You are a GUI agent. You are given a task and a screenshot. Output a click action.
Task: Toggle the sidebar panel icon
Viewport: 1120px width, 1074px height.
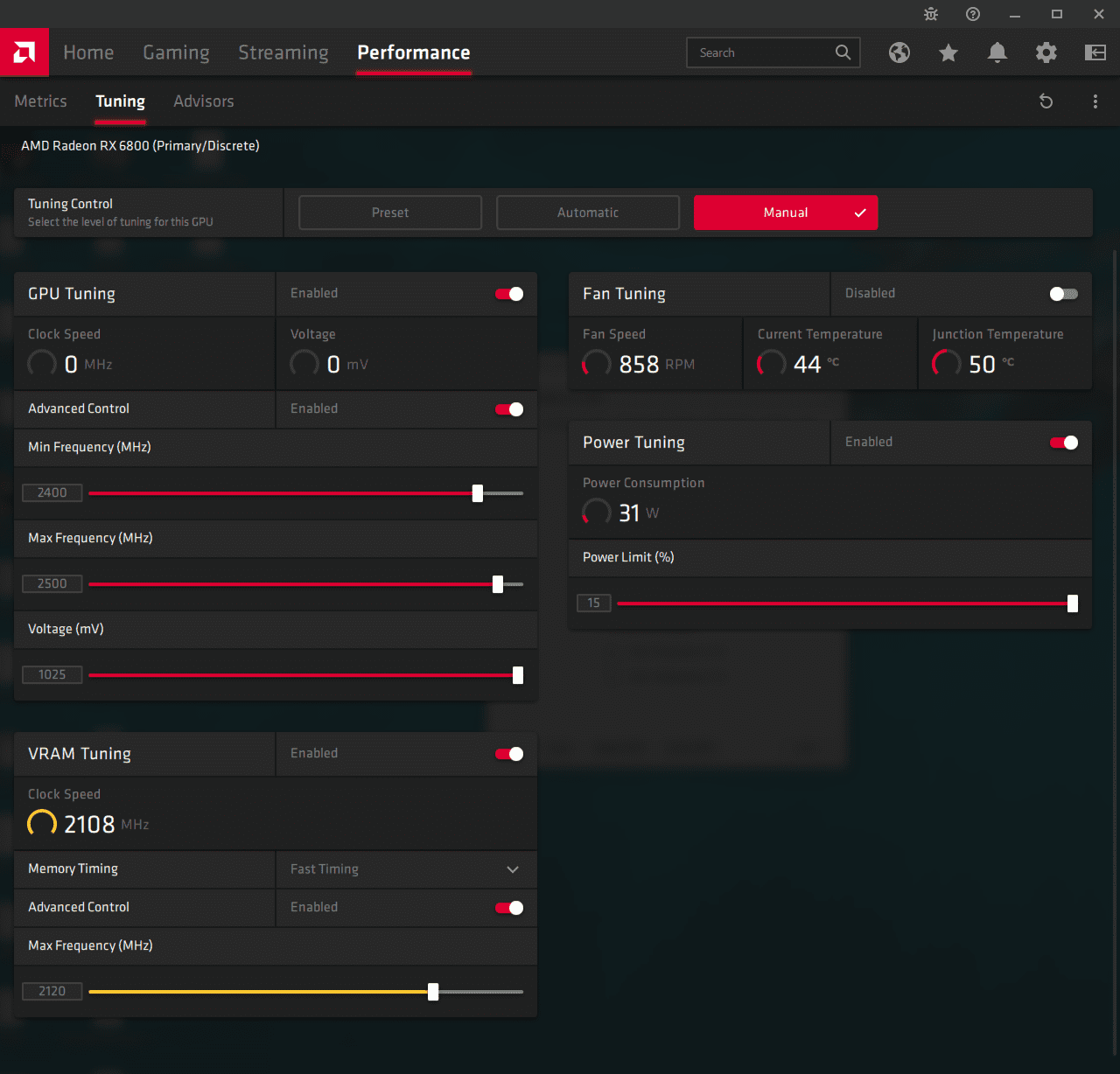tap(1095, 52)
